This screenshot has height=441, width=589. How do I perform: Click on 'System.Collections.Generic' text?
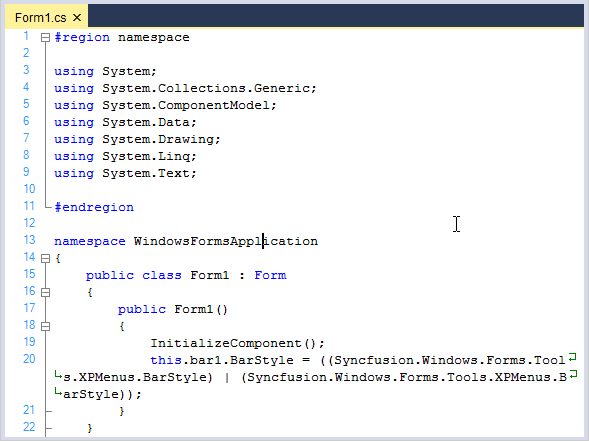[x=206, y=88]
